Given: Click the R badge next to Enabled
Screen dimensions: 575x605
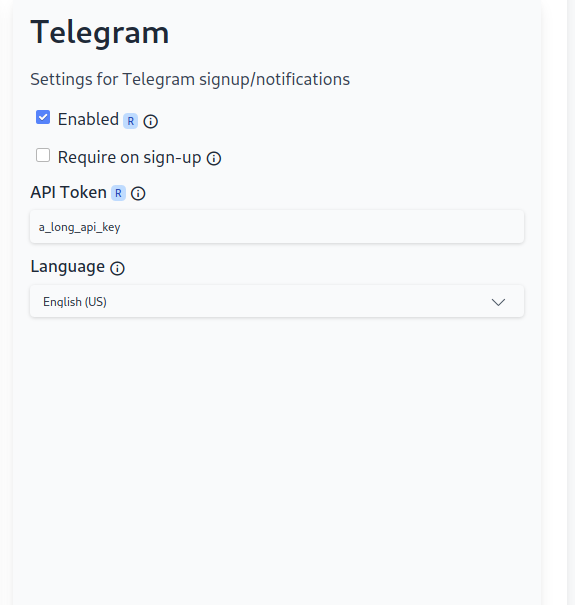Looking at the screenshot, I should [x=130, y=121].
